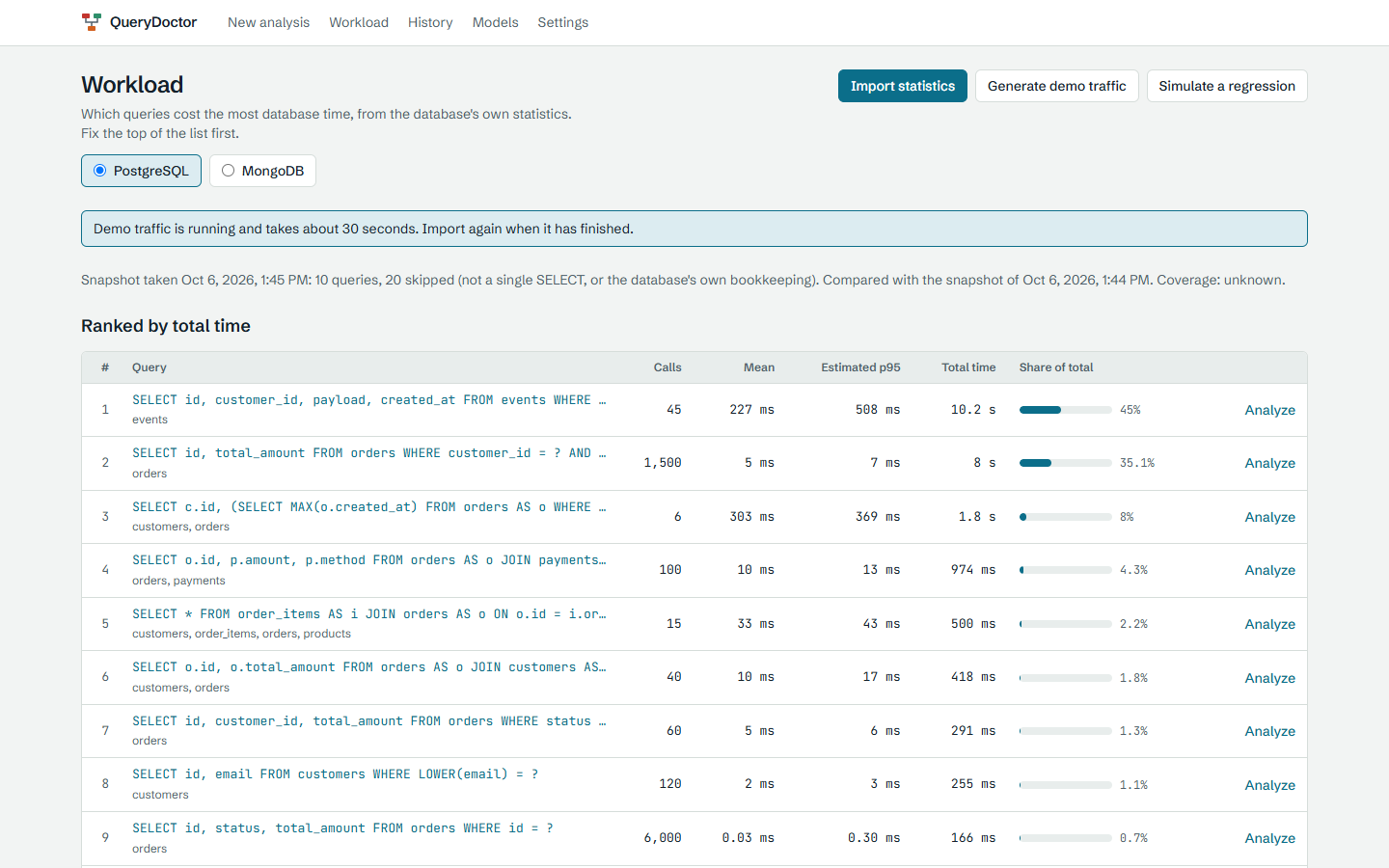1389x868 pixels.
Task: Analyze the LOWER(email) customers query
Action: [x=1269, y=785]
